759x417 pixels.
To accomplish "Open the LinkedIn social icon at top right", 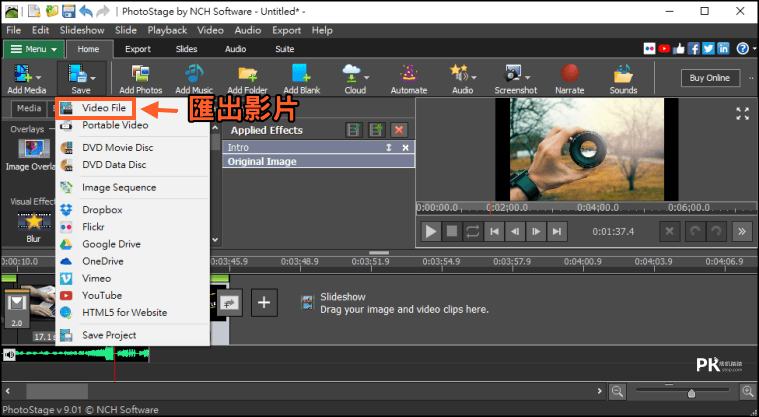I will 723,48.
